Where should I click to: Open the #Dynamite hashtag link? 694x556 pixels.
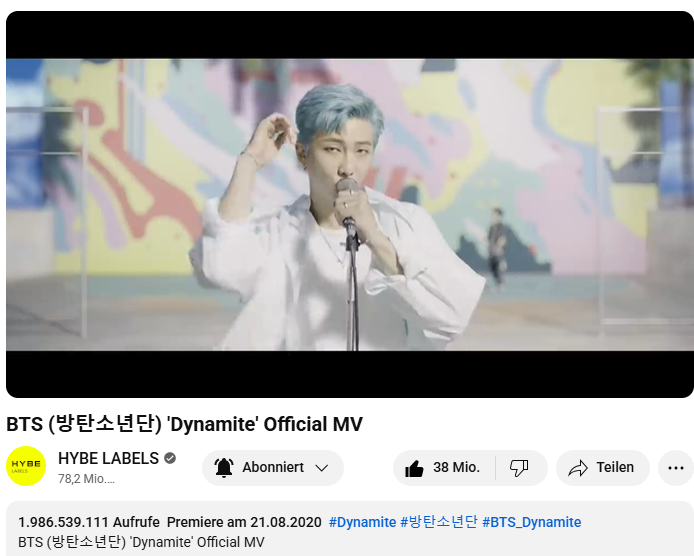(x=362, y=522)
